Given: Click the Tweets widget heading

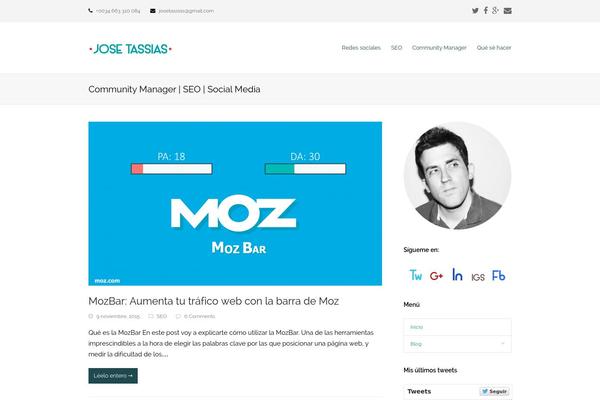Looking at the screenshot, I should [x=419, y=391].
